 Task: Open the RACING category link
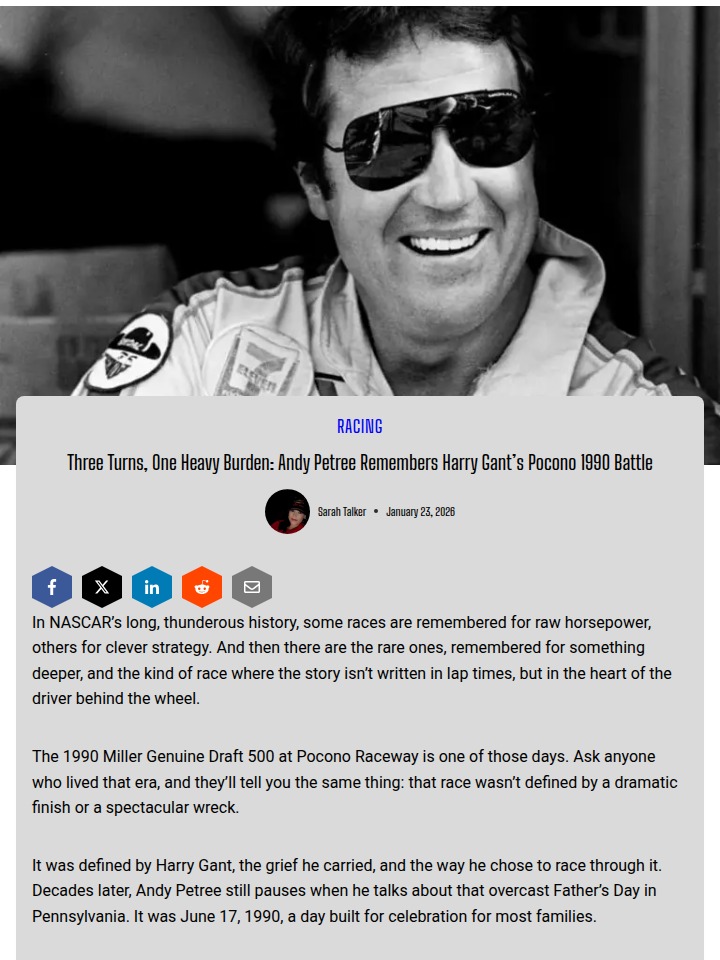[x=360, y=426]
